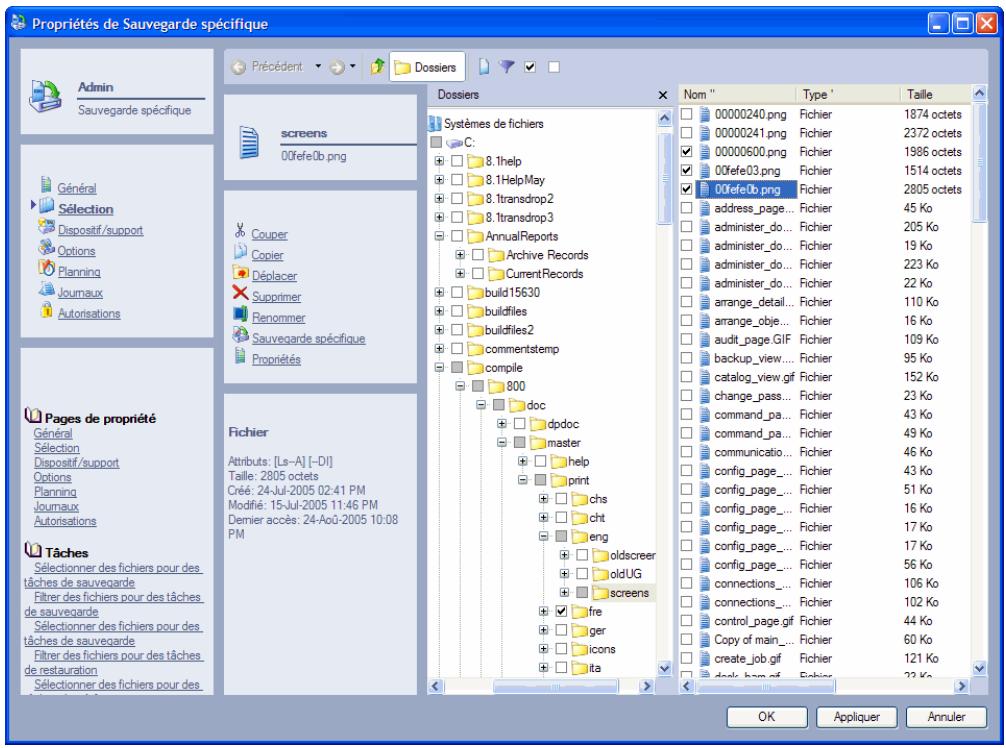Sort by the Type column header
Viewport: 1006px width, 748px height.
[848, 94]
